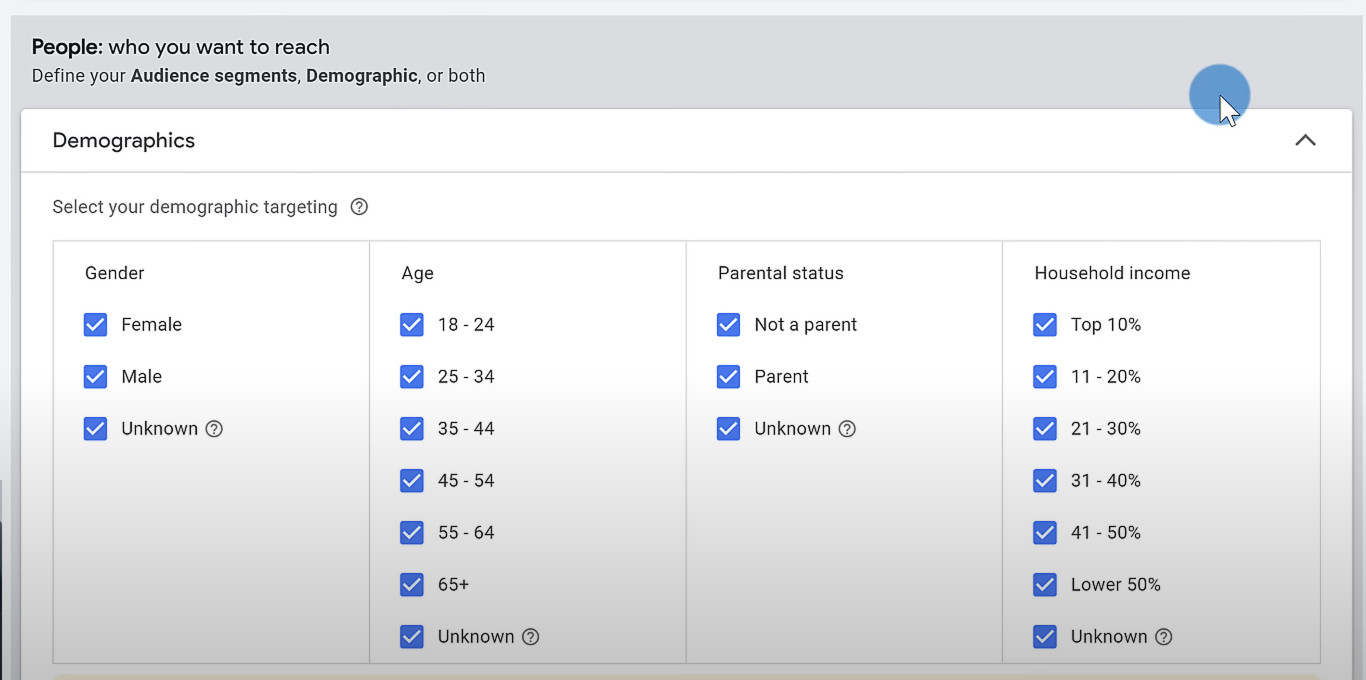Uncheck the 55 - 64 age range
The image size is (1366, 680).
(412, 532)
